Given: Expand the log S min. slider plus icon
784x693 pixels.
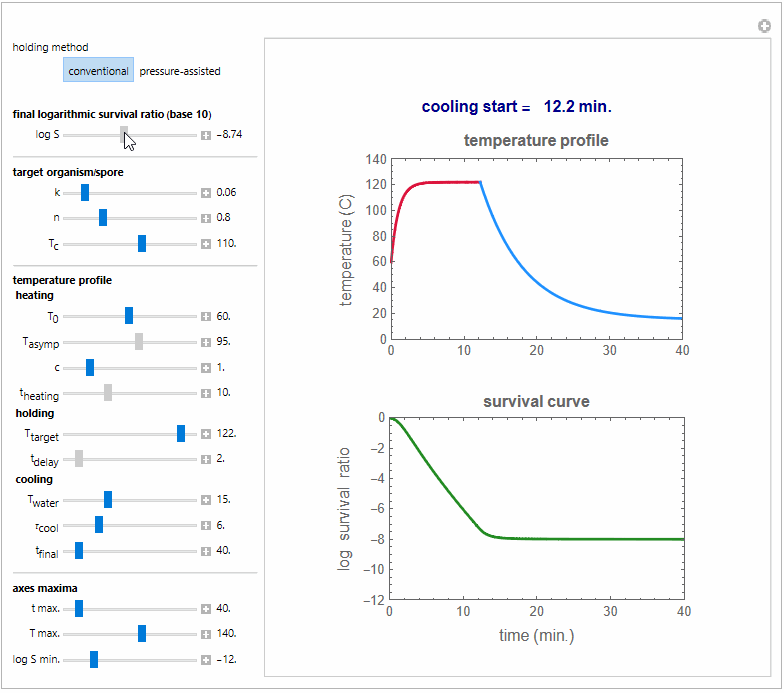Looking at the screenshot, I should coord(206,660).
